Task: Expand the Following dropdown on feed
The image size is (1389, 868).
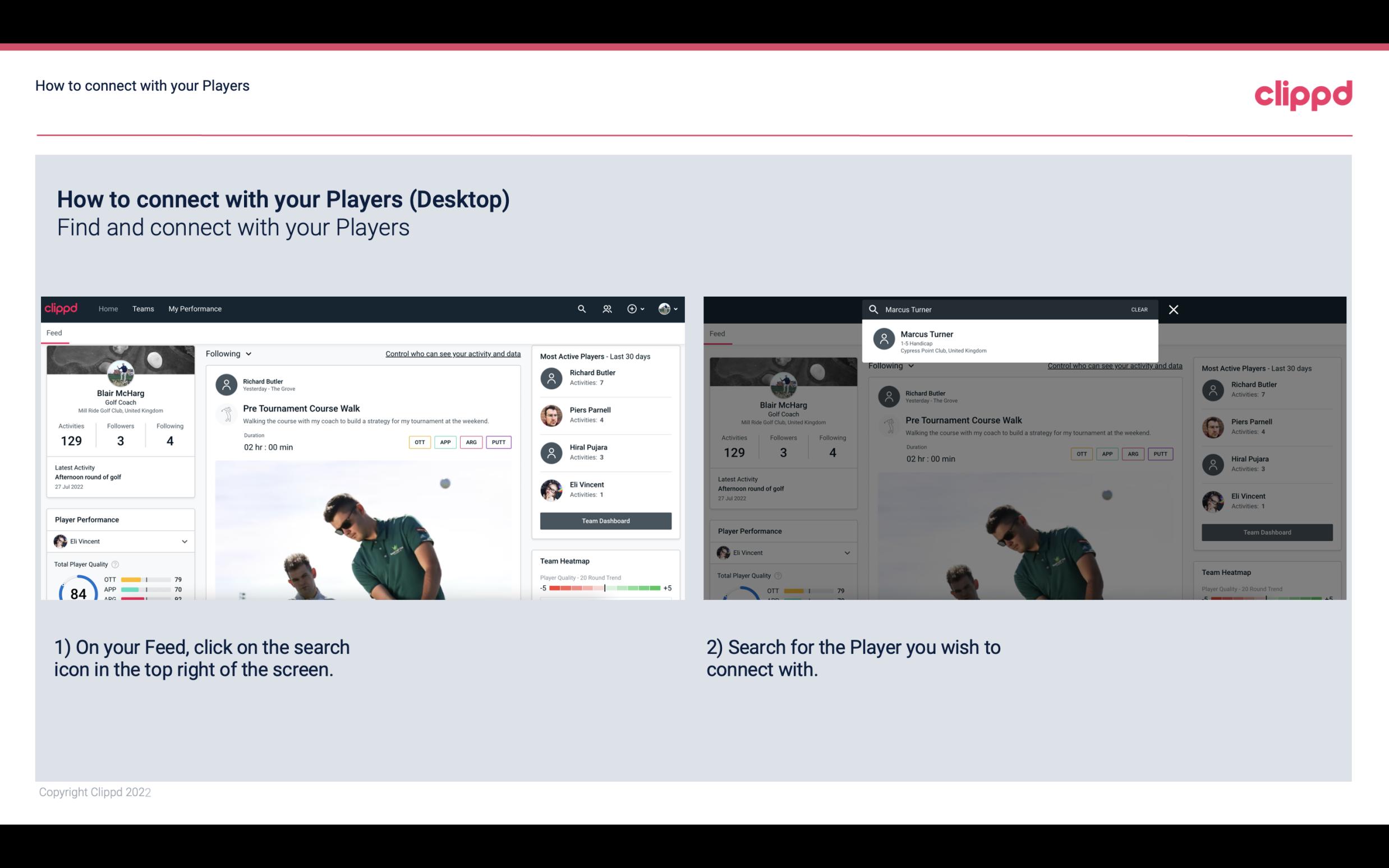Action: [229, 353]
